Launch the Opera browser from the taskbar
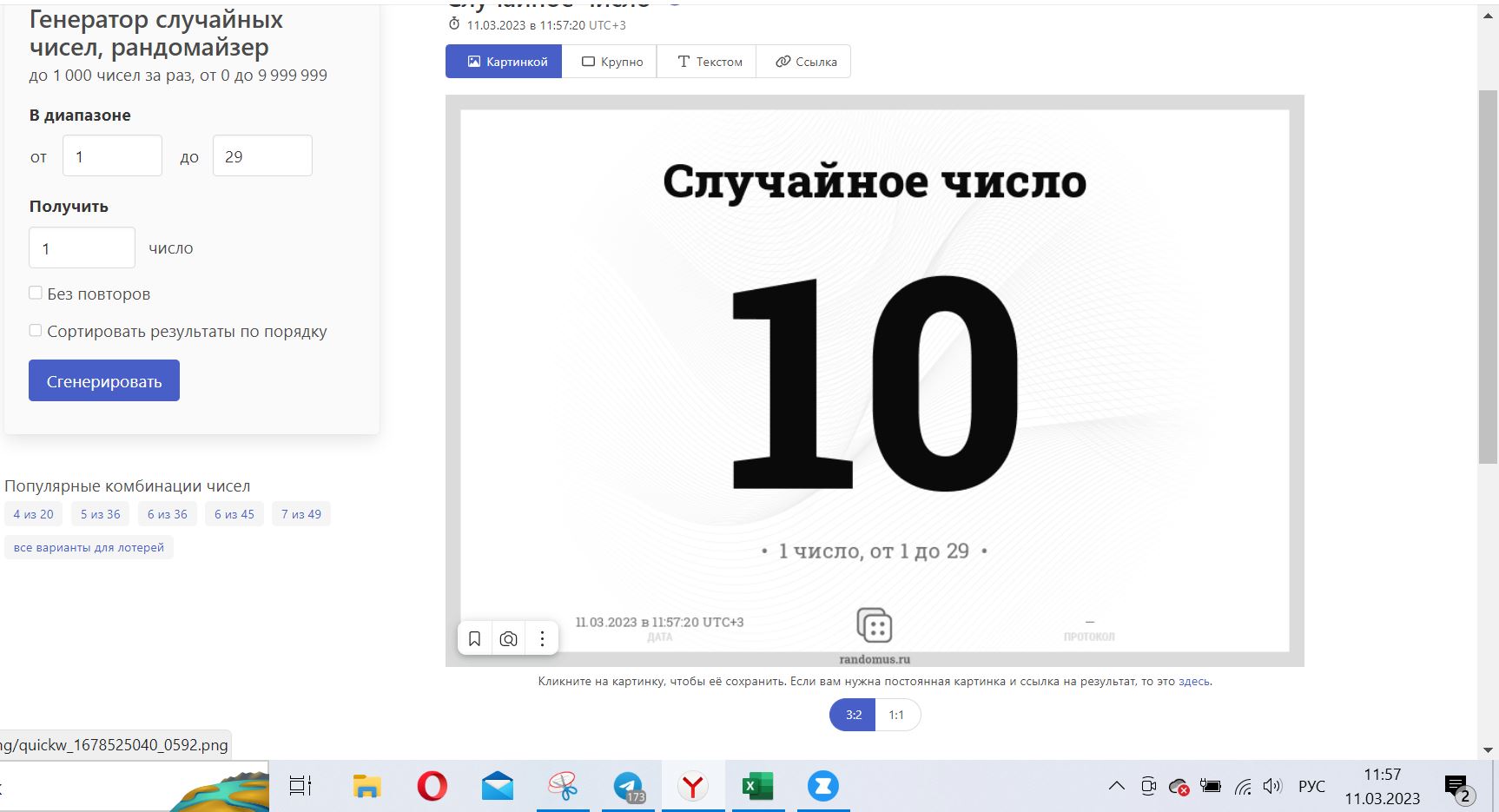 pos(432,786)
